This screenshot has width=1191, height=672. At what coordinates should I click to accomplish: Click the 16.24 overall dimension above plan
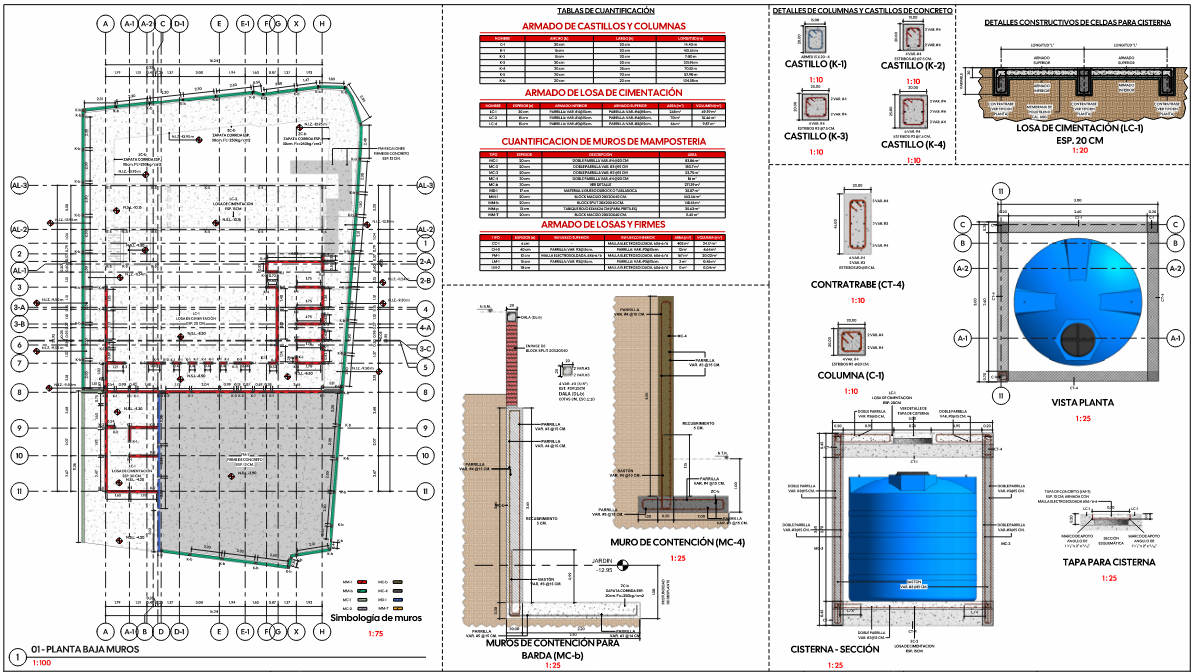click(214, 60)
